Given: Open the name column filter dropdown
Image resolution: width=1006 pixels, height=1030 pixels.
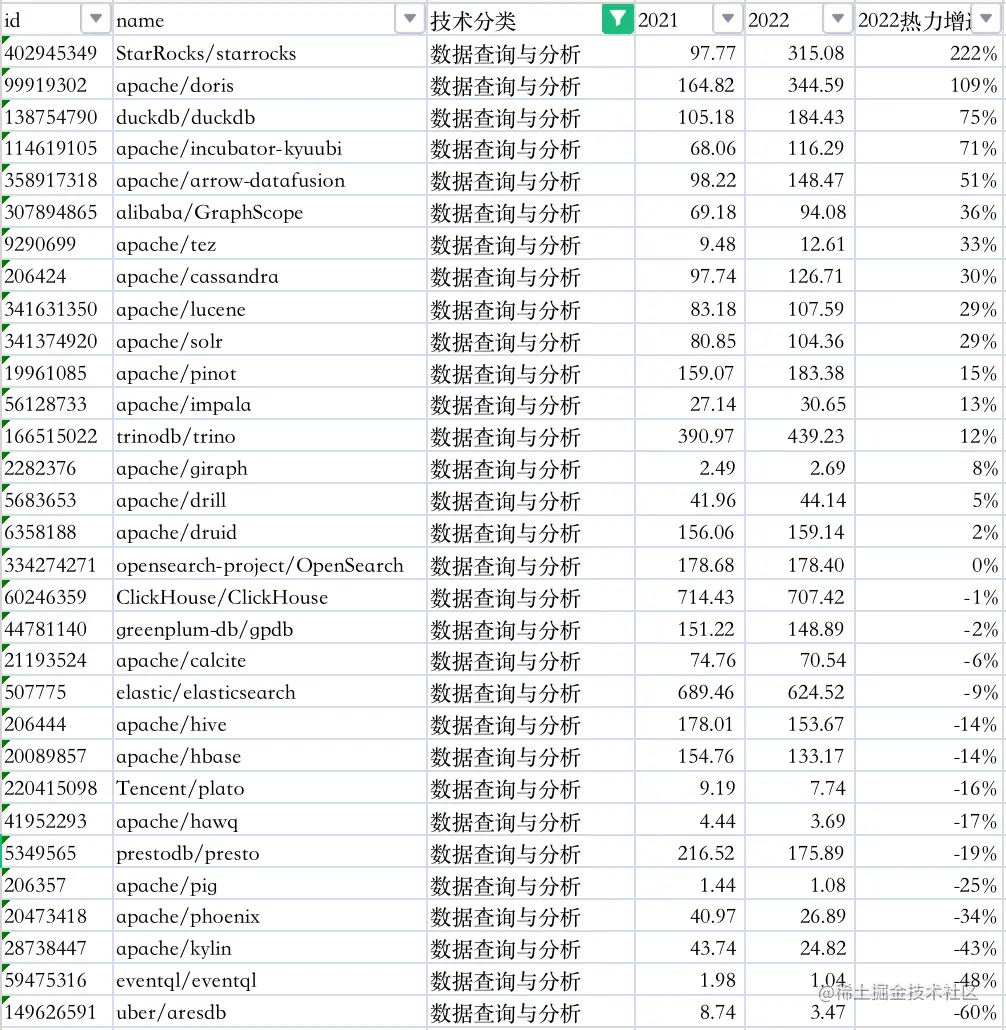Looking at the screenshot, I should [x=409, y=19].
